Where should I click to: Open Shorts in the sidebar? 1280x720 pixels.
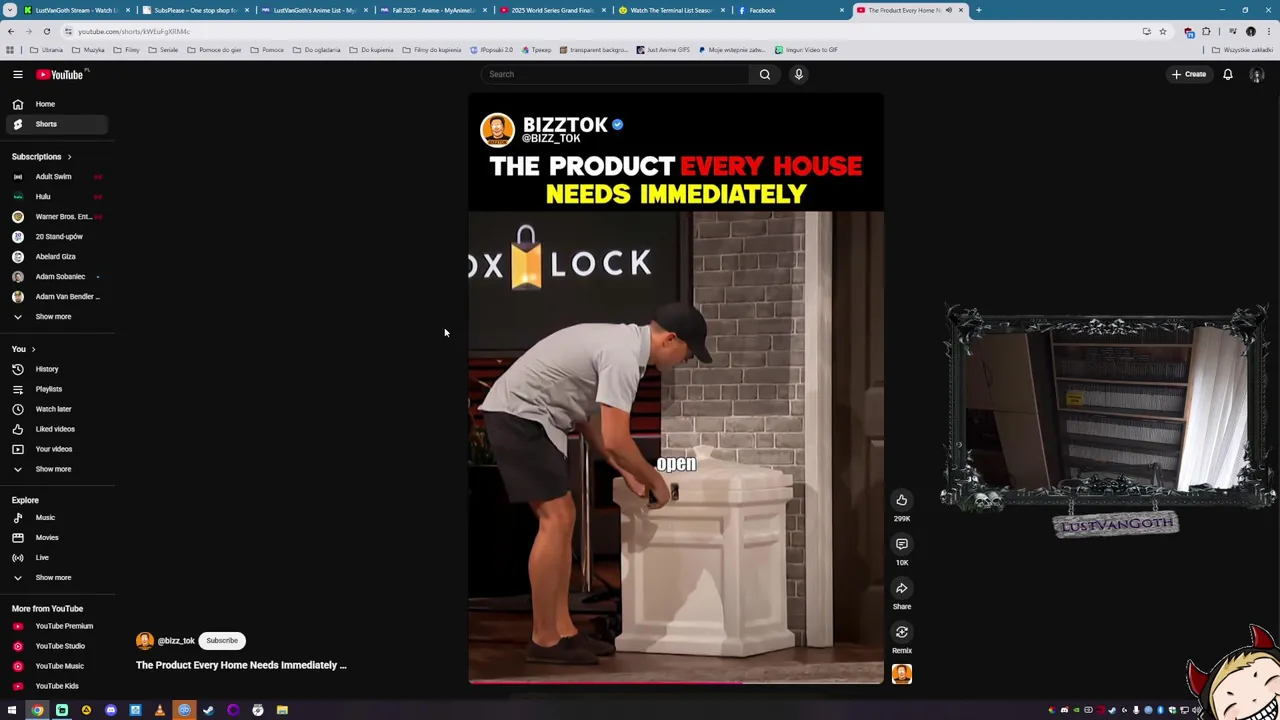[56, 124]
